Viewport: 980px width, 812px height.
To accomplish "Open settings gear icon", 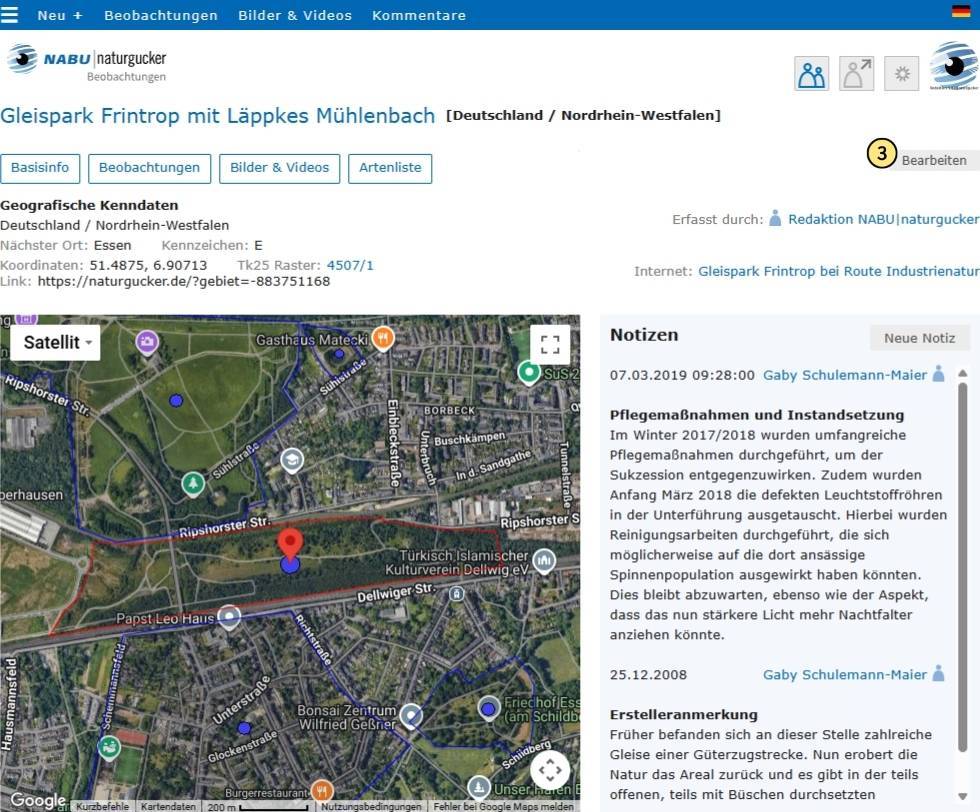I will click(901, 74).
